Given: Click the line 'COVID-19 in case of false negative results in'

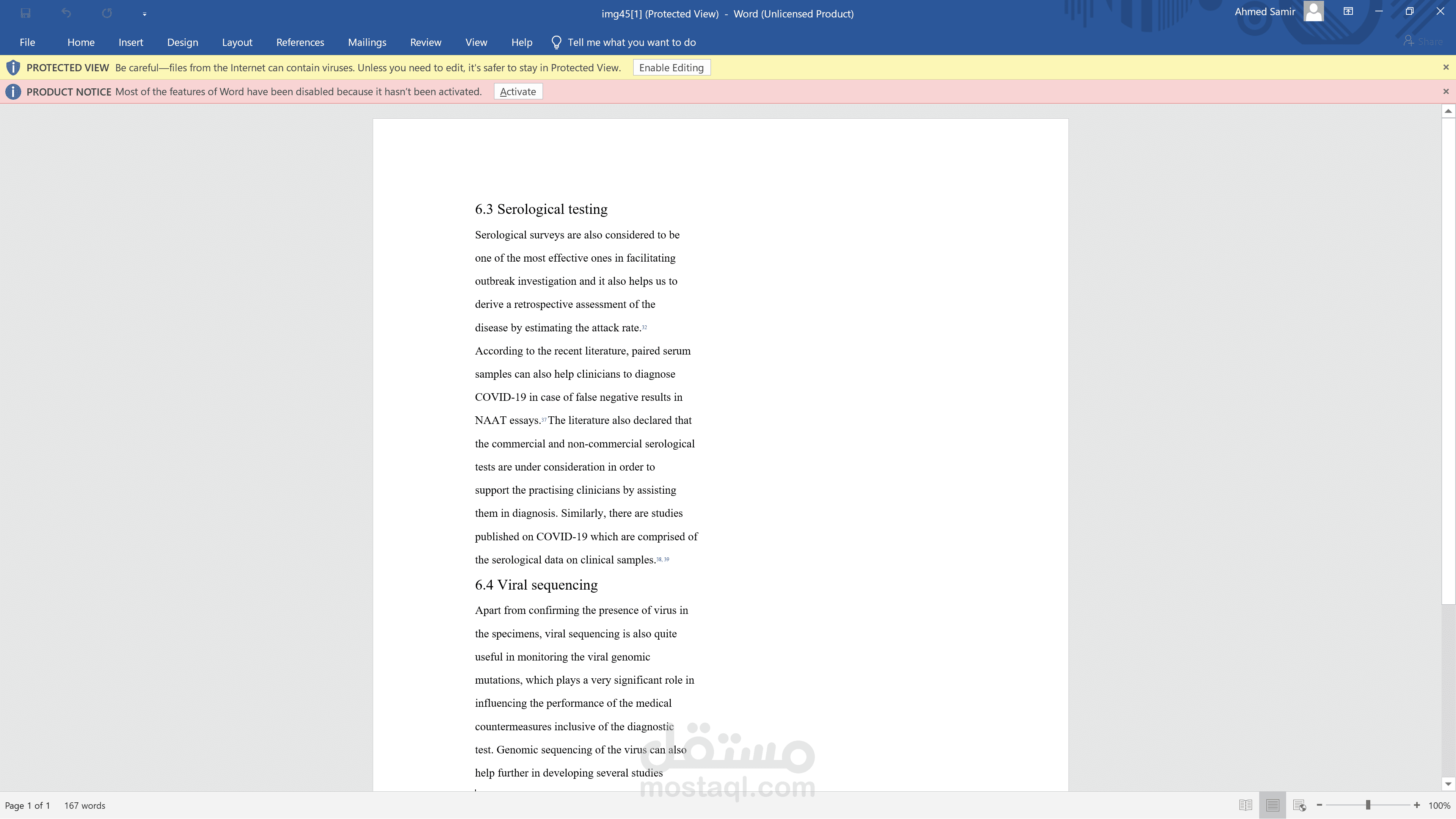Looking at the screenshot, I should coord(578,397).
